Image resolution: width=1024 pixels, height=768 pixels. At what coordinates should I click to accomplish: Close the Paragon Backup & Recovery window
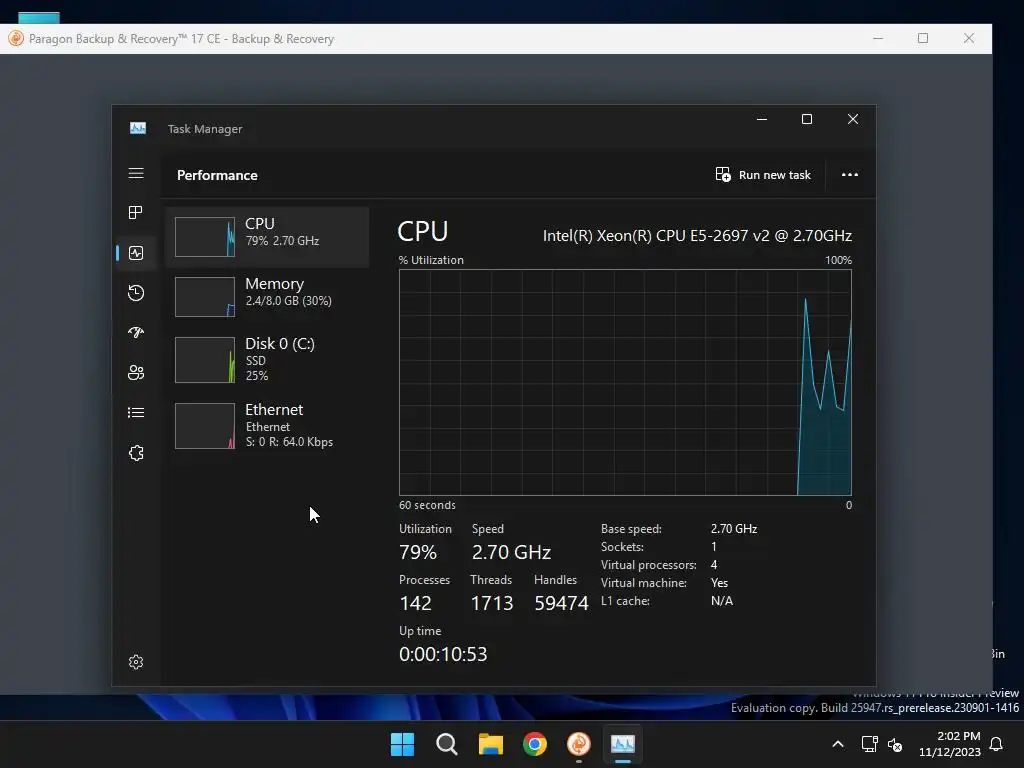coord(969,39)
